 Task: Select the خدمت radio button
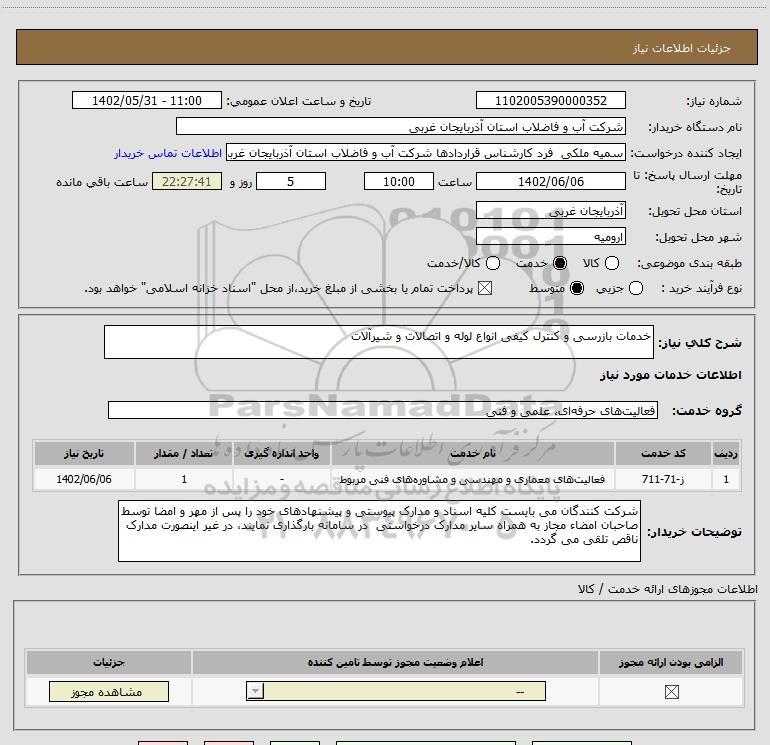click(x=560, y=263)
